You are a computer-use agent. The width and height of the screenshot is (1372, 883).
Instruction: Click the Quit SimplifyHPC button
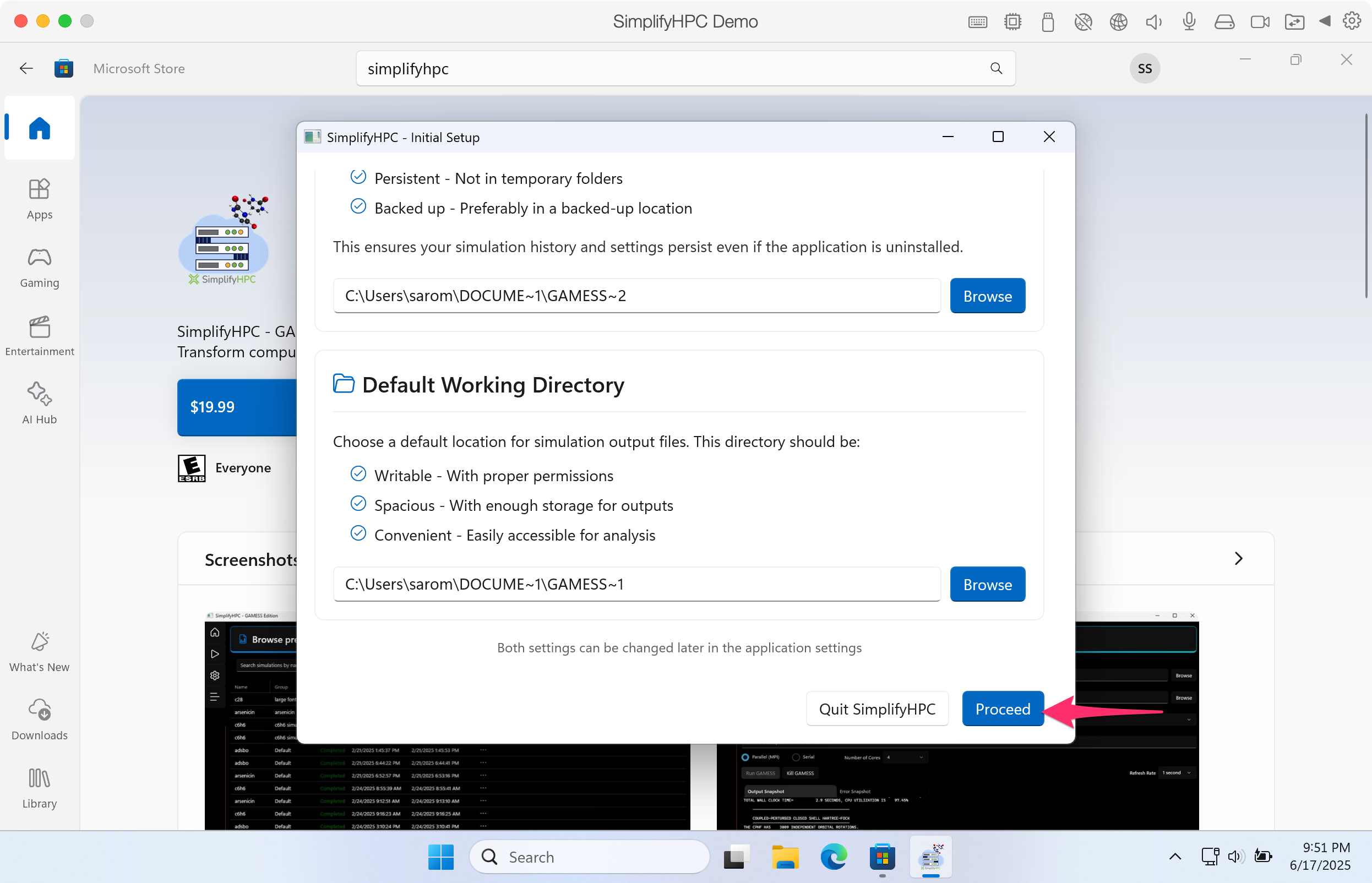pyautogui.click(x=876, y=708)
